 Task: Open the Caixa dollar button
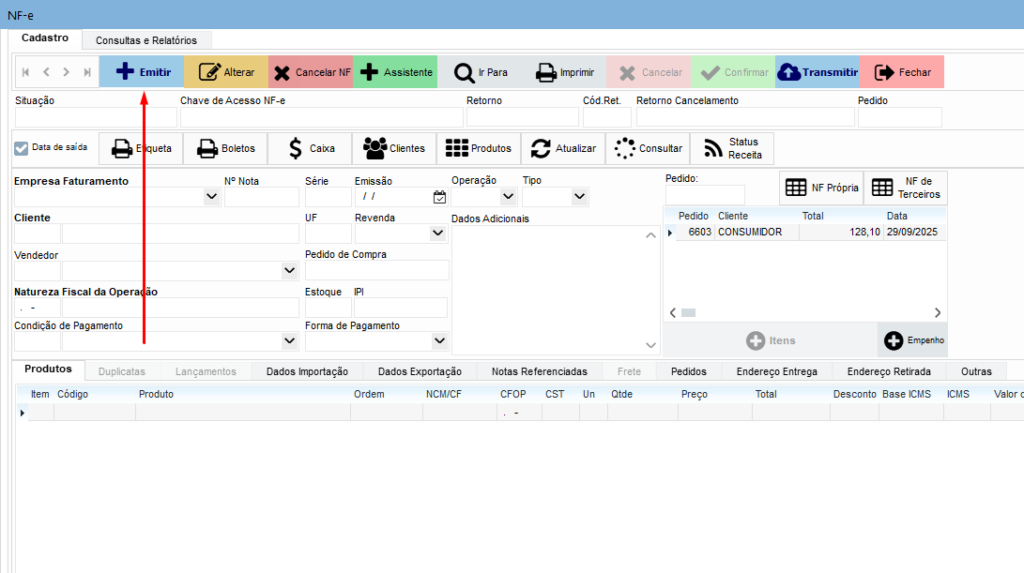pos(310,149)
